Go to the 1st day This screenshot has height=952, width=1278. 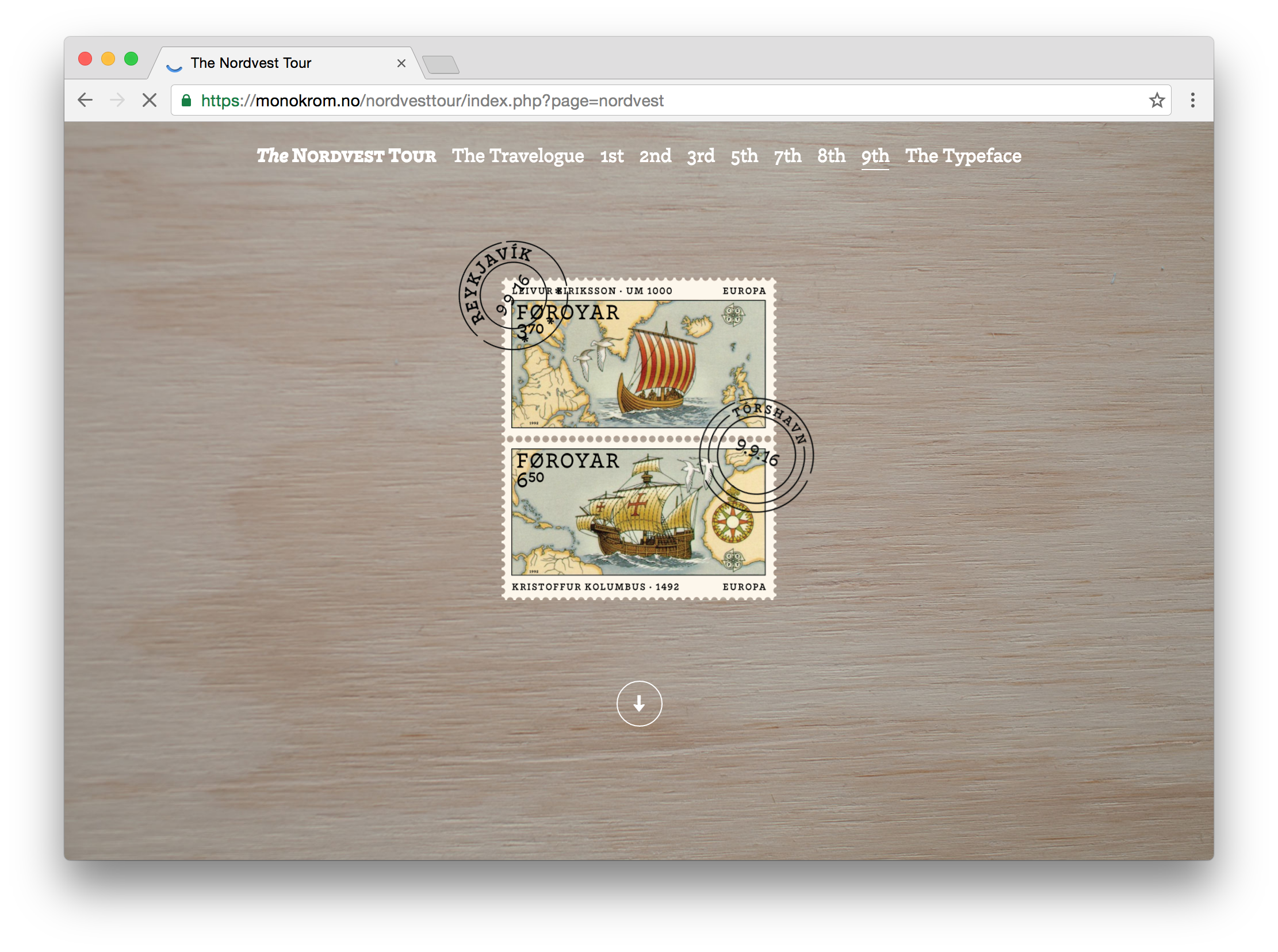[x=611, y=156]
